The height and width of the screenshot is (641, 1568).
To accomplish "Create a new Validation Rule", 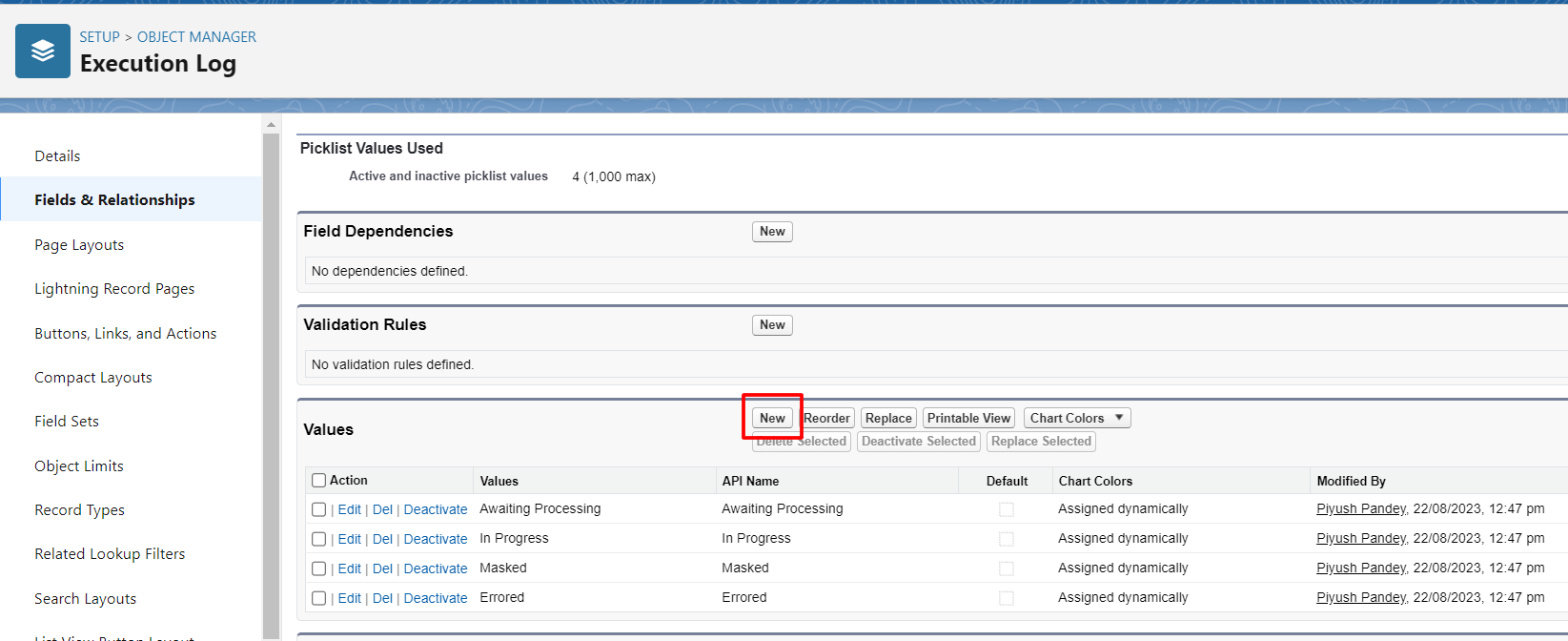I will (x=772, y=325).
